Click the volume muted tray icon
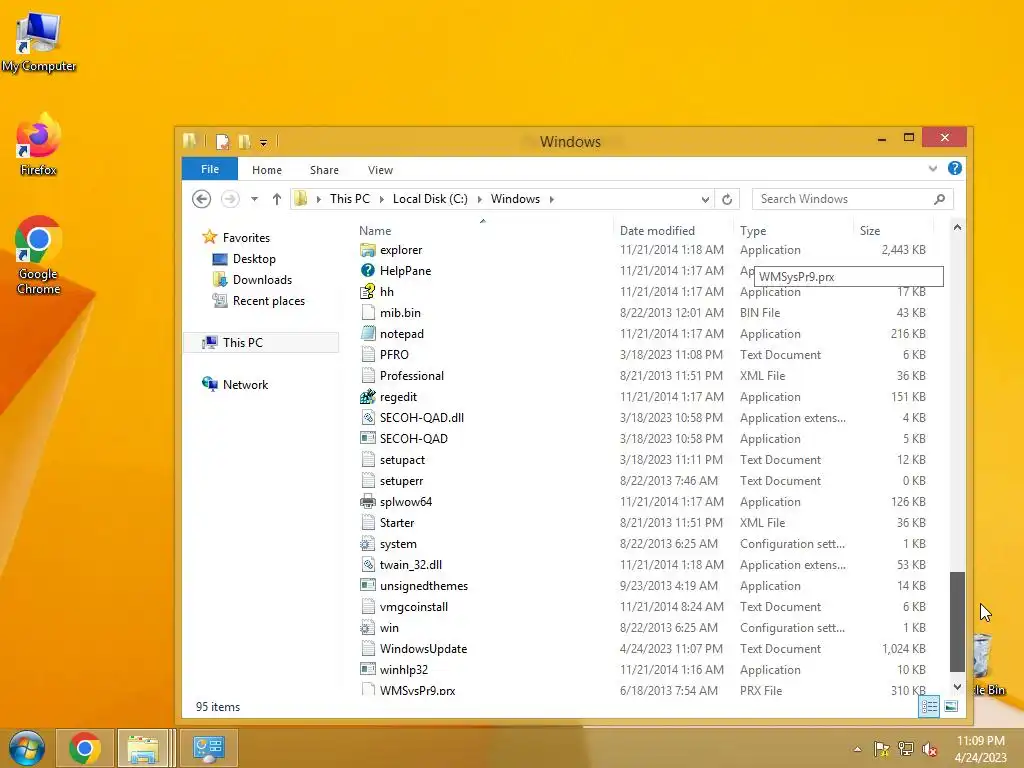1024x768 pixels. (x=929, y=749)
